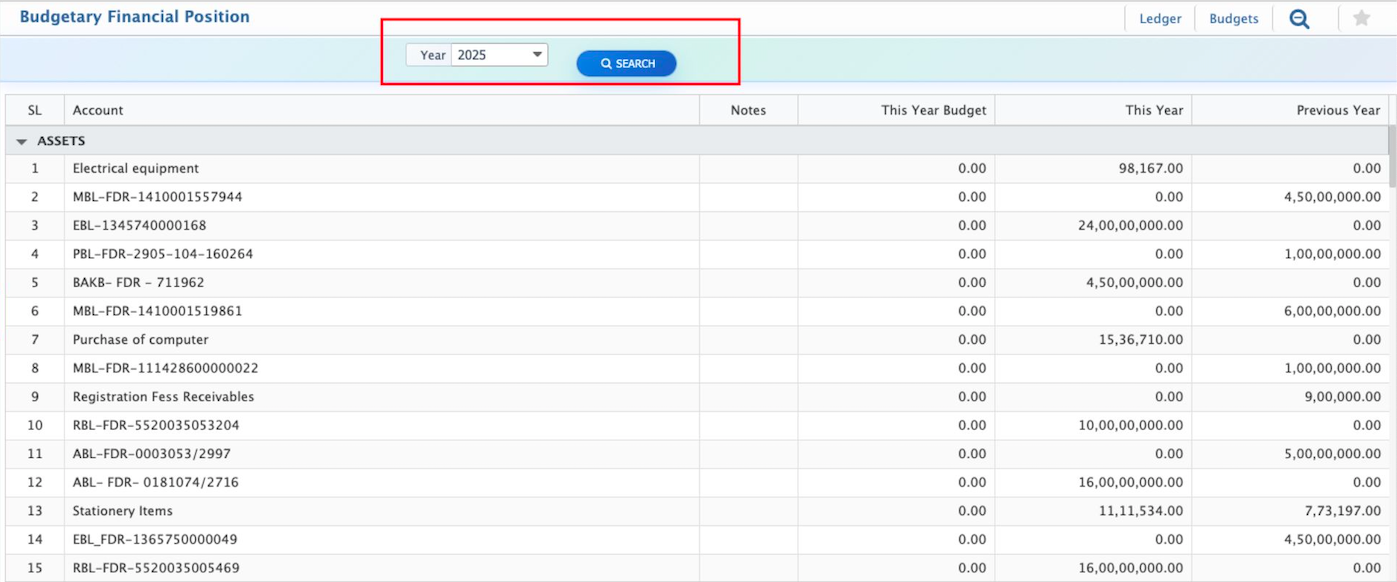Click the Notes column header
Screen dimensions: 1397x582
(748, 111)
